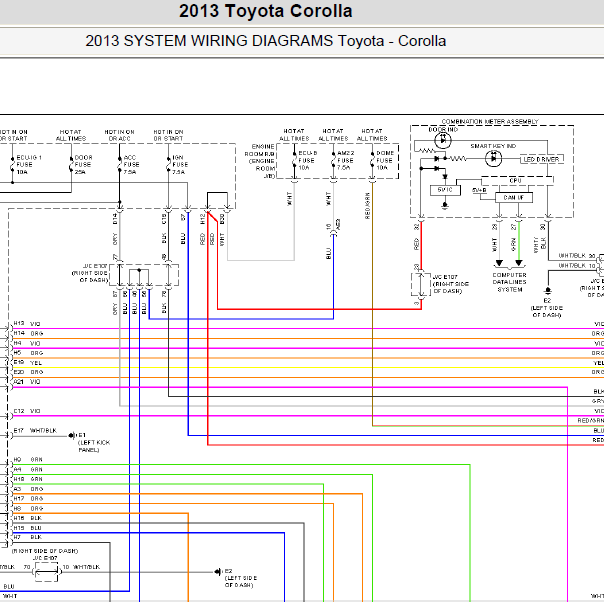Click the (LEFT KICK PANEL) ground location label

click(x=94, y=446)
